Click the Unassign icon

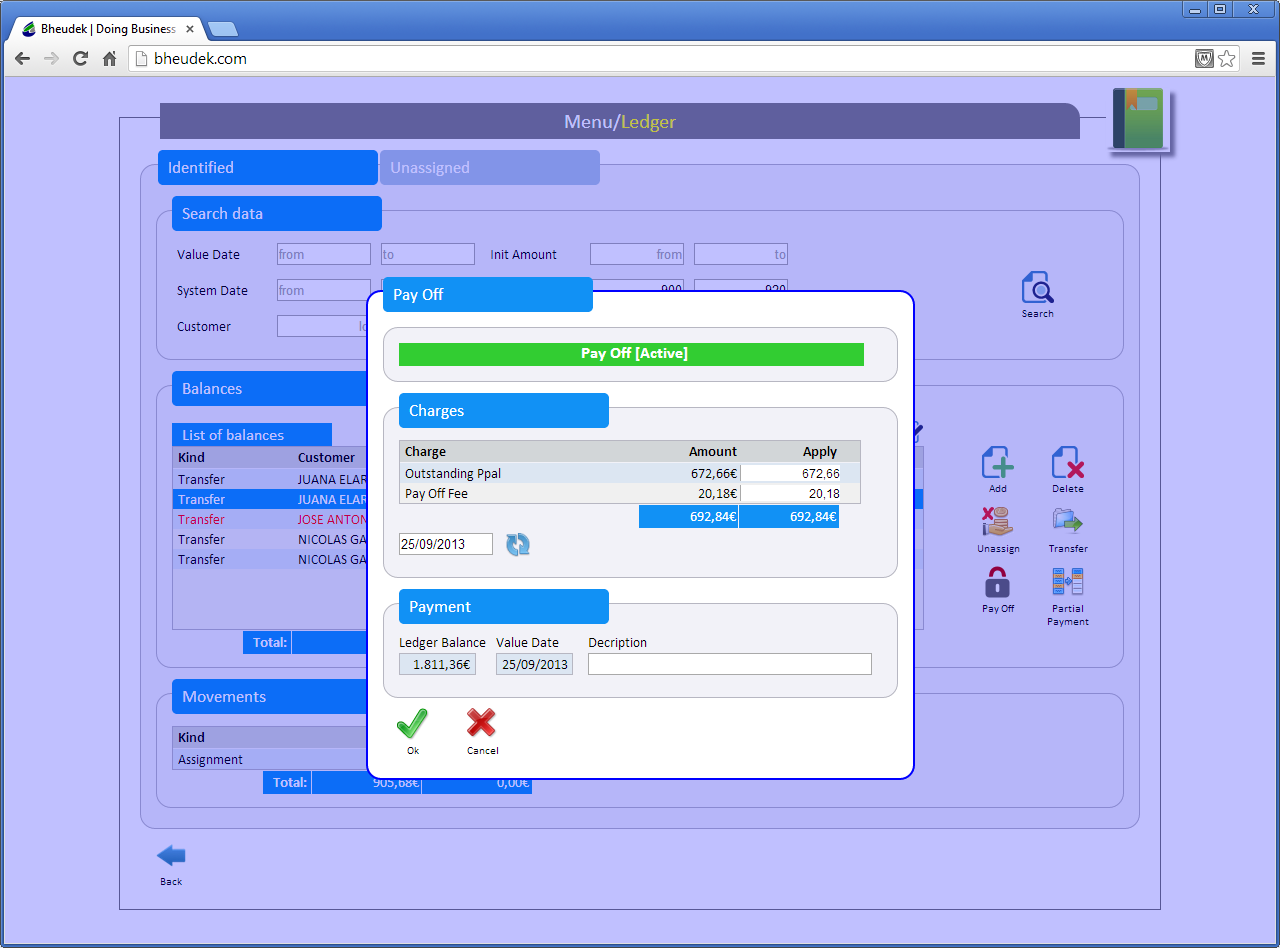997,523
